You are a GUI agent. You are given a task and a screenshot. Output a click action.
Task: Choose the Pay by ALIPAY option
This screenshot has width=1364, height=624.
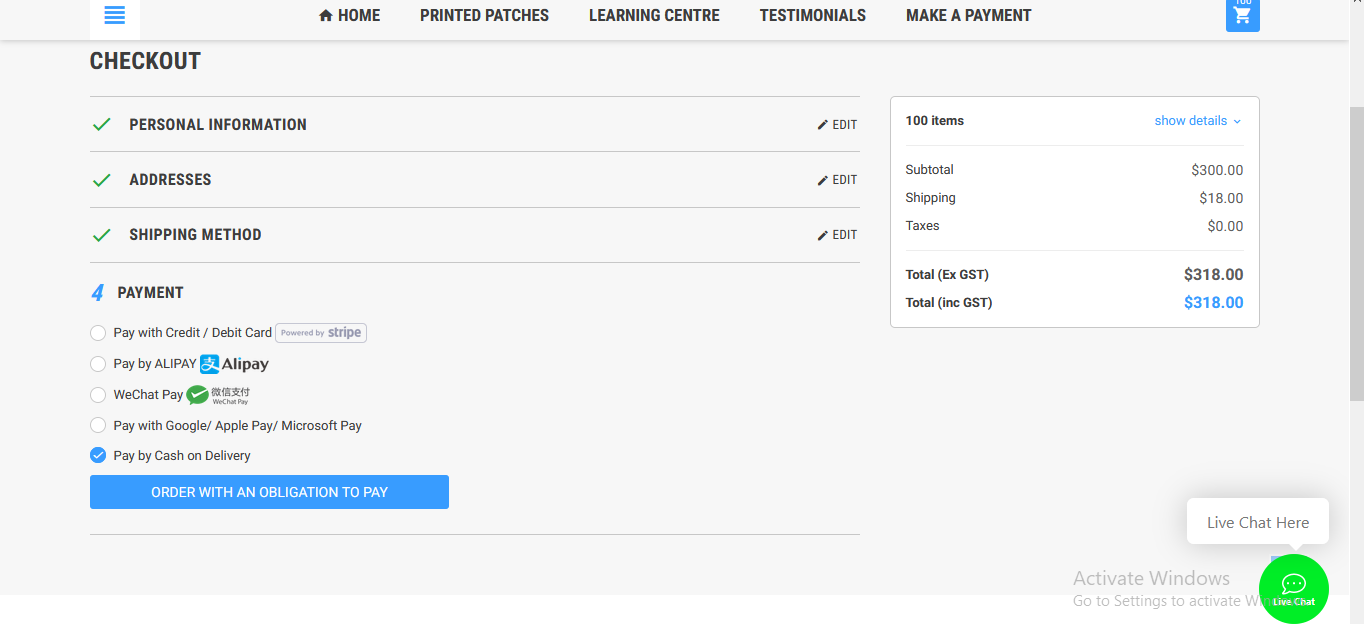point(98,364)
